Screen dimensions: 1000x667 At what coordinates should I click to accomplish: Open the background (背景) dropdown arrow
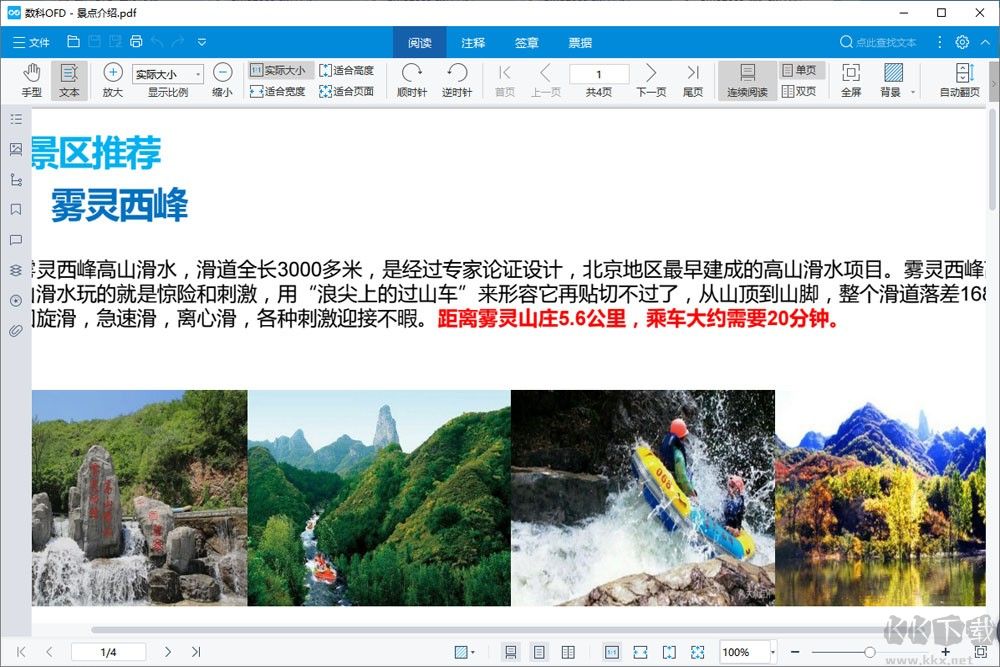(912, 89)
